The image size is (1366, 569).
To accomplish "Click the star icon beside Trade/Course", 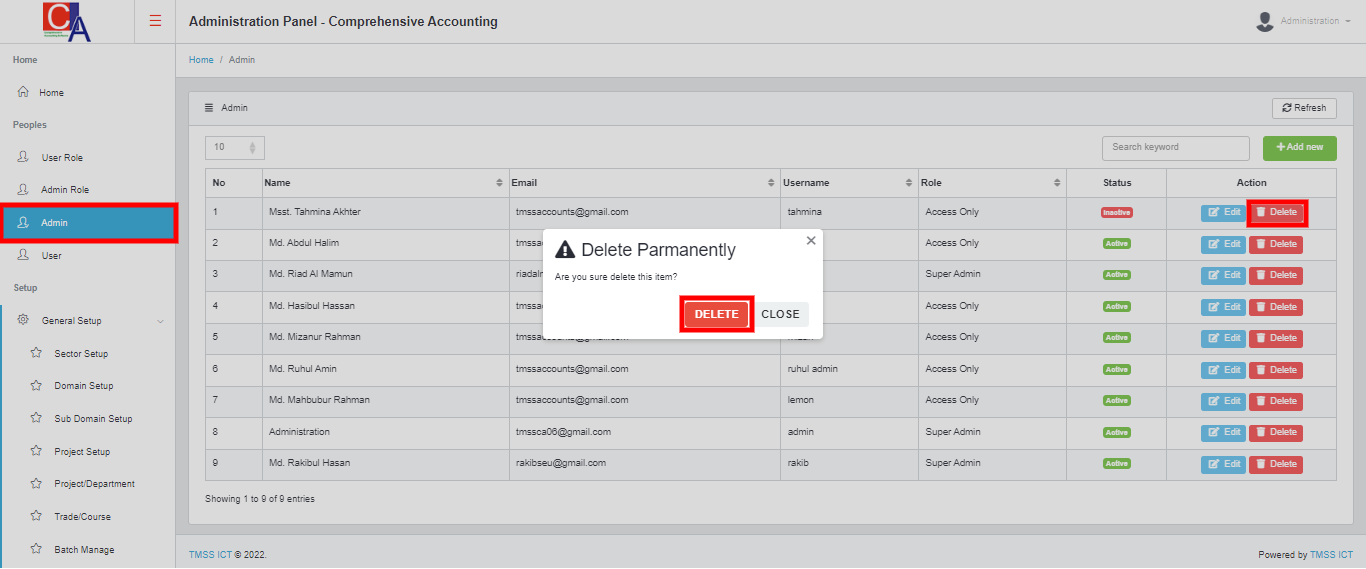I will (36, 516).
